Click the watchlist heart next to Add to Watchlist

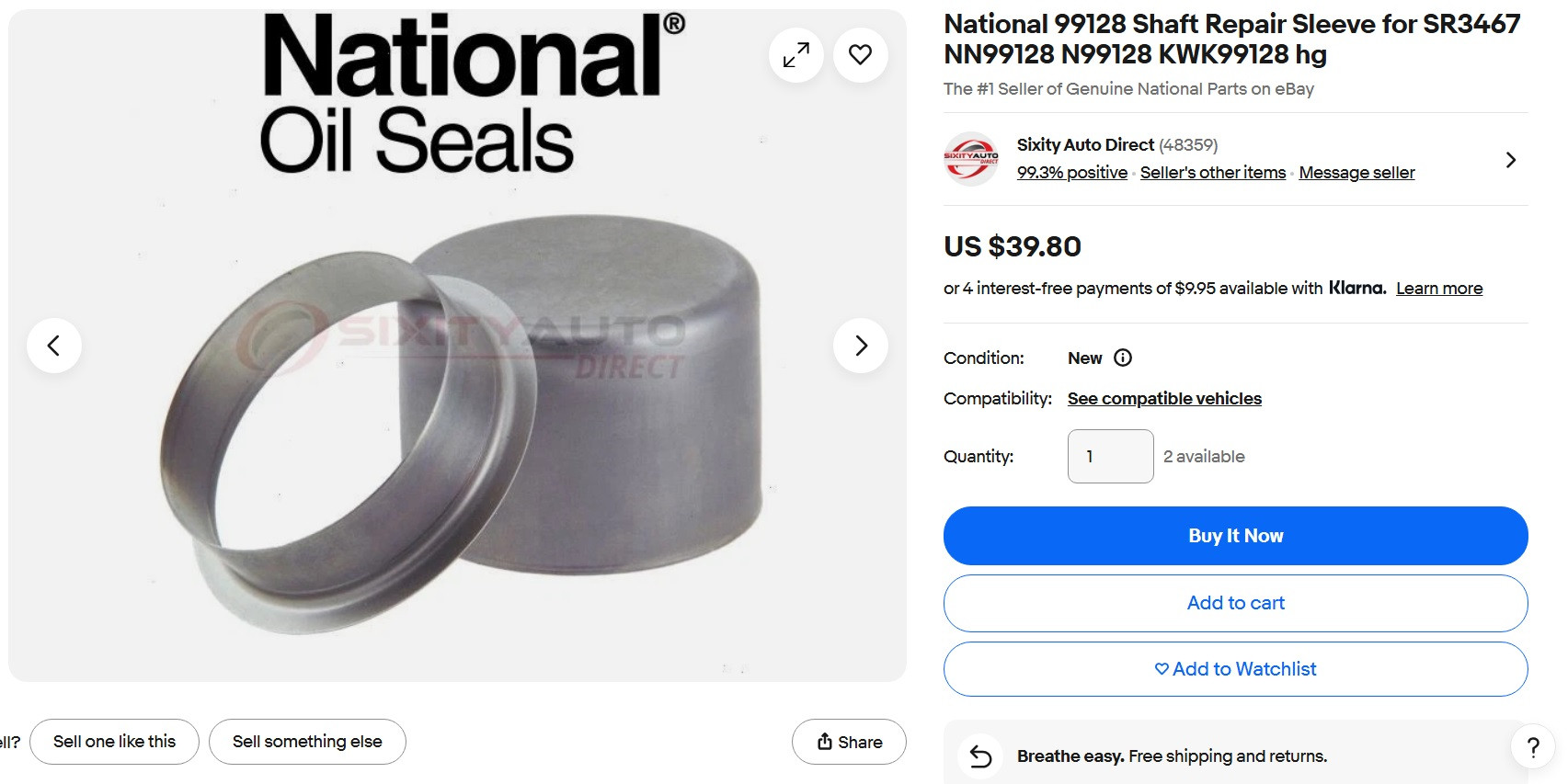tap(1161, 669)
